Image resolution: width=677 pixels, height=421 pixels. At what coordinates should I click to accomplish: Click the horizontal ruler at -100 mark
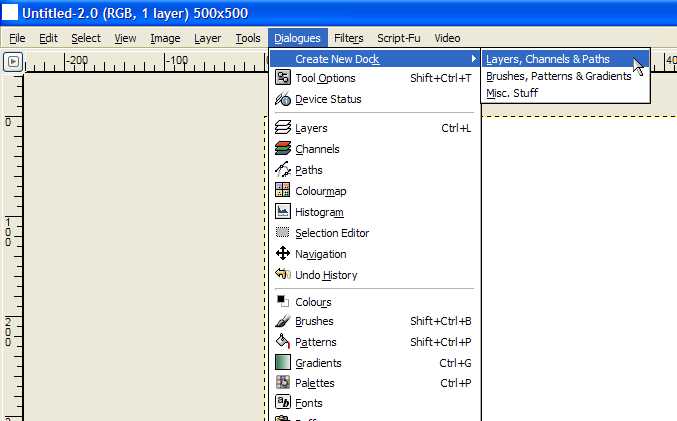pyautogui.click(x=177, y=60)
